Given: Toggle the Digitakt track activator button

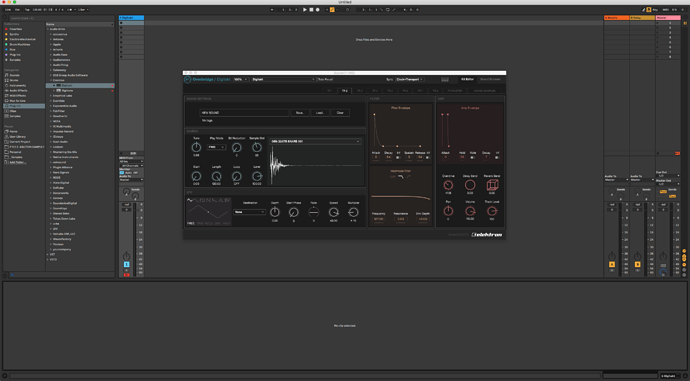Looking at the screenshot, I should coord(126,264).
